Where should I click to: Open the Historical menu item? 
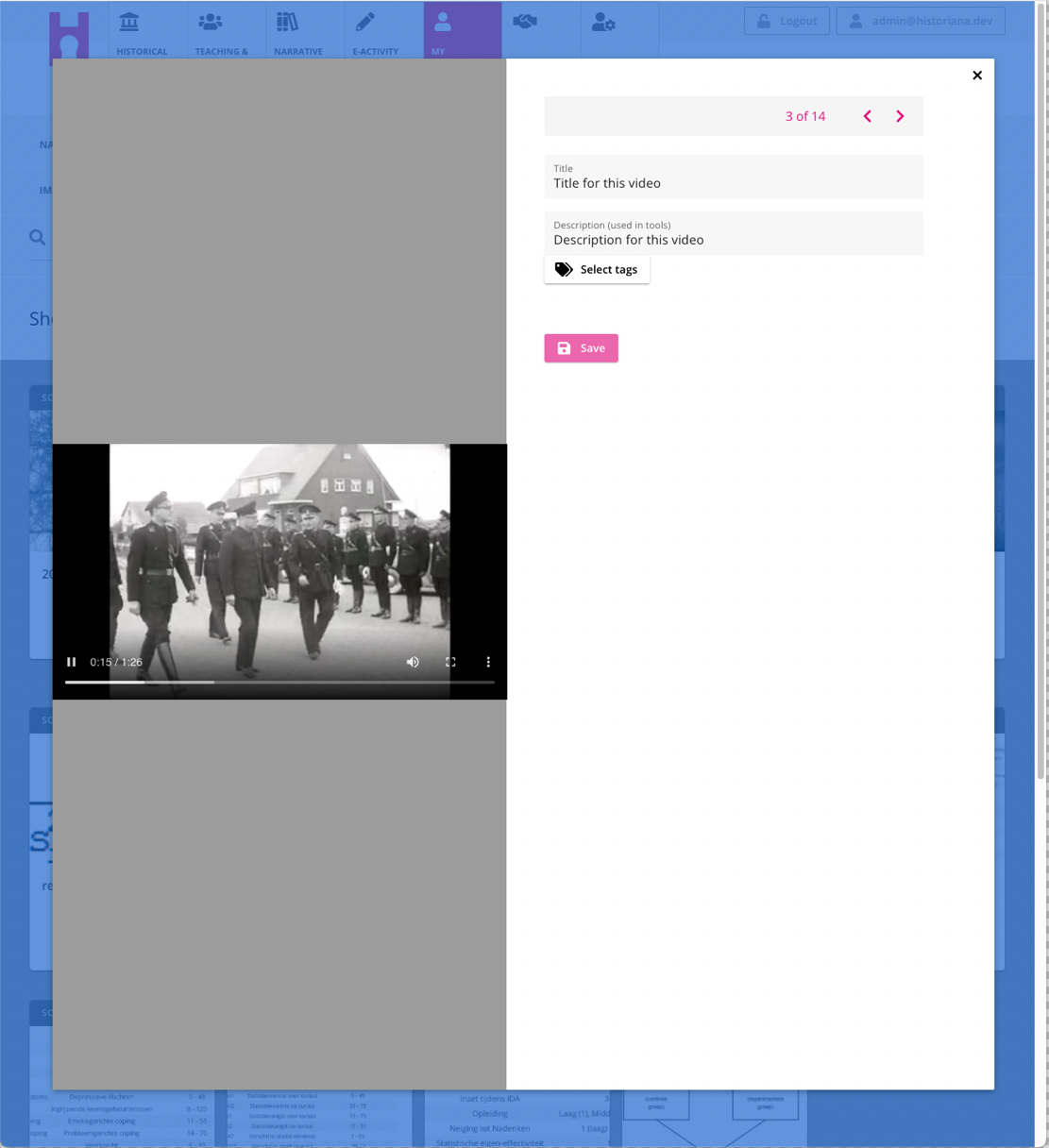pyautogui.click(x=142, y=31)
